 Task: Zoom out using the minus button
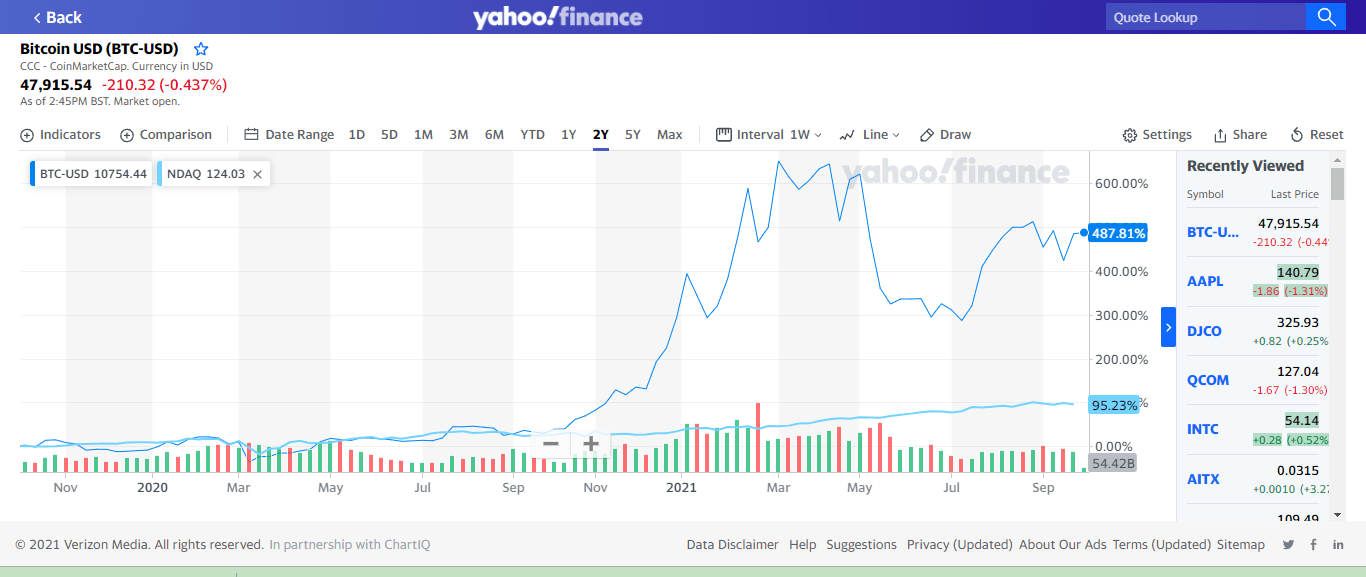coord(550,444)
